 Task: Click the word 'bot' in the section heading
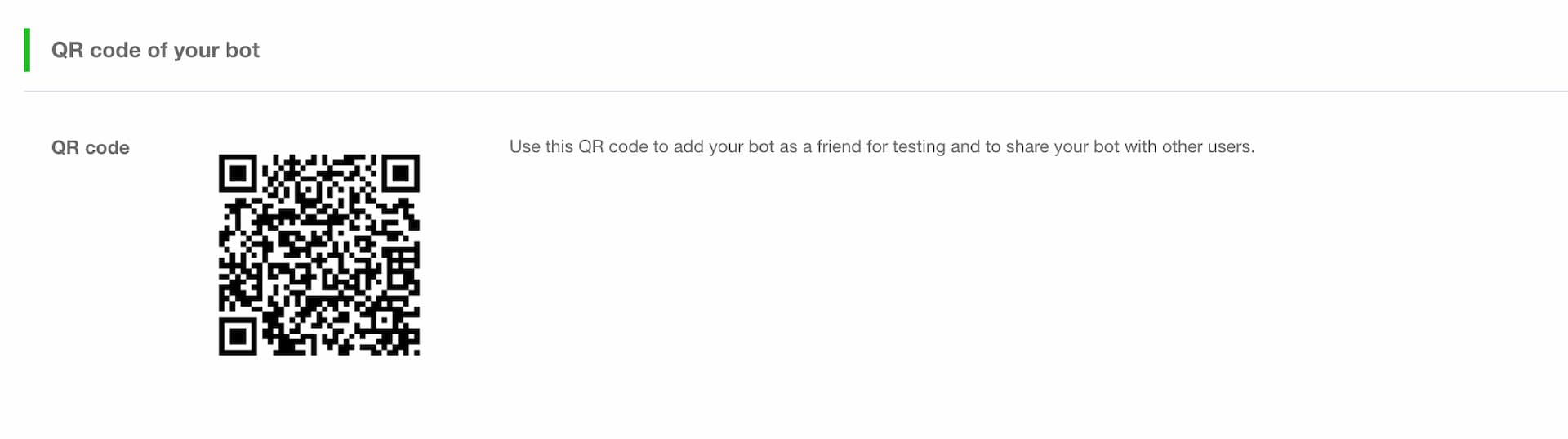(x=243, y=51)
